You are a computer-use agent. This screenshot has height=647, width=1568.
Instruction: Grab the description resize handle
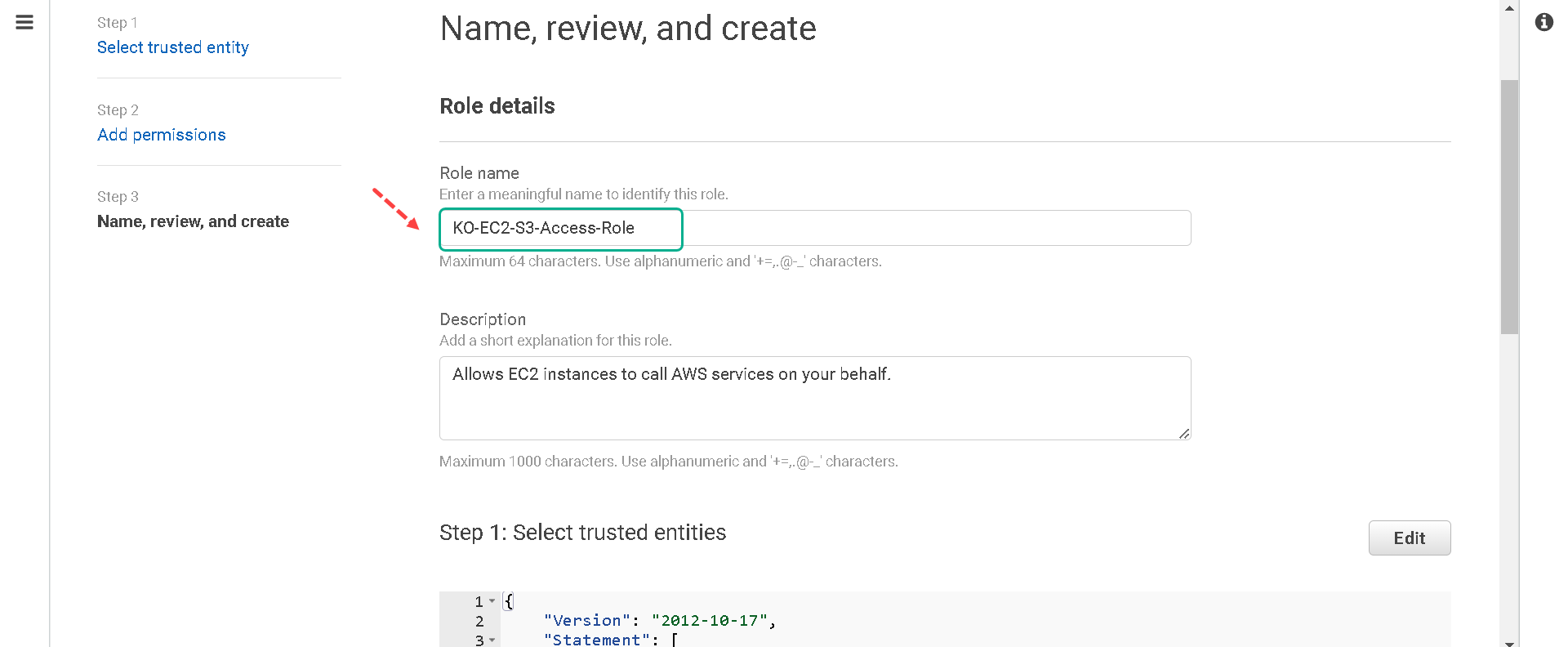1184,434
